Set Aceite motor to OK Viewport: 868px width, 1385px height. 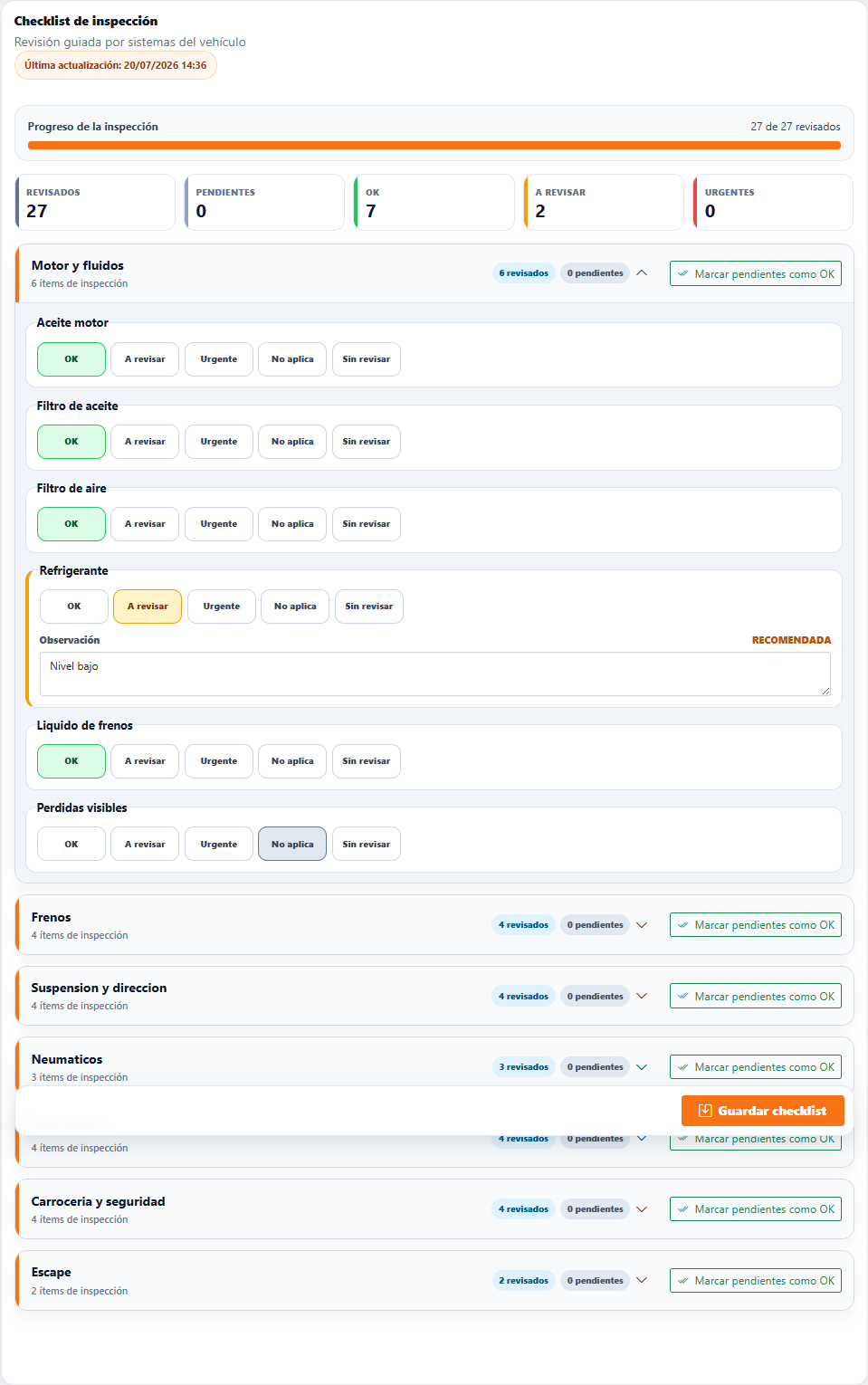[x=72, y=359]
